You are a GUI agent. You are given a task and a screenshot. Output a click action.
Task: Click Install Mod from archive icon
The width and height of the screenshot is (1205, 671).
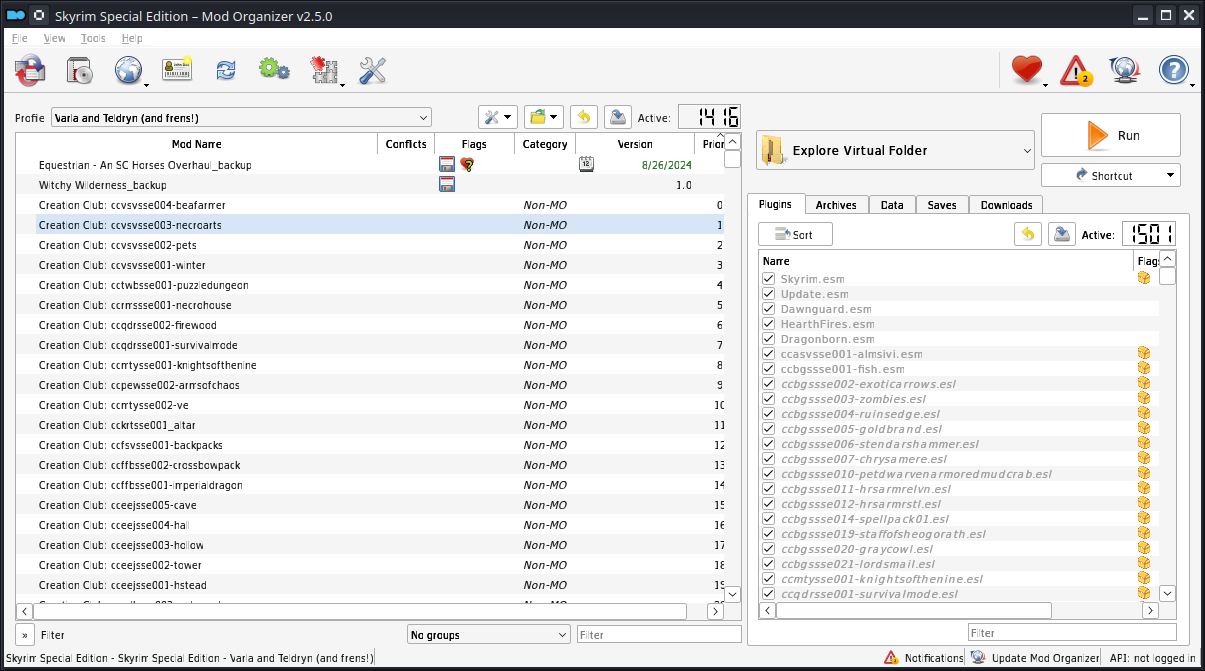(80, 70)
